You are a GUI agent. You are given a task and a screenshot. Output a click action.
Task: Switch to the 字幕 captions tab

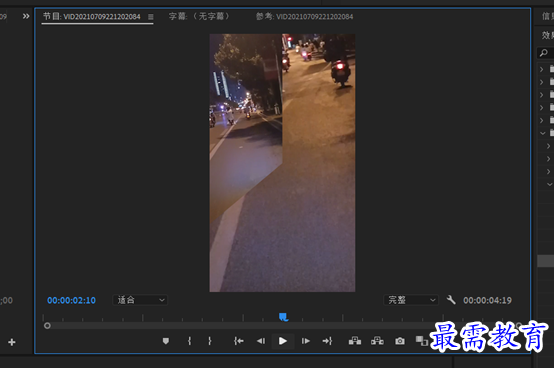[x=199, y=16]
